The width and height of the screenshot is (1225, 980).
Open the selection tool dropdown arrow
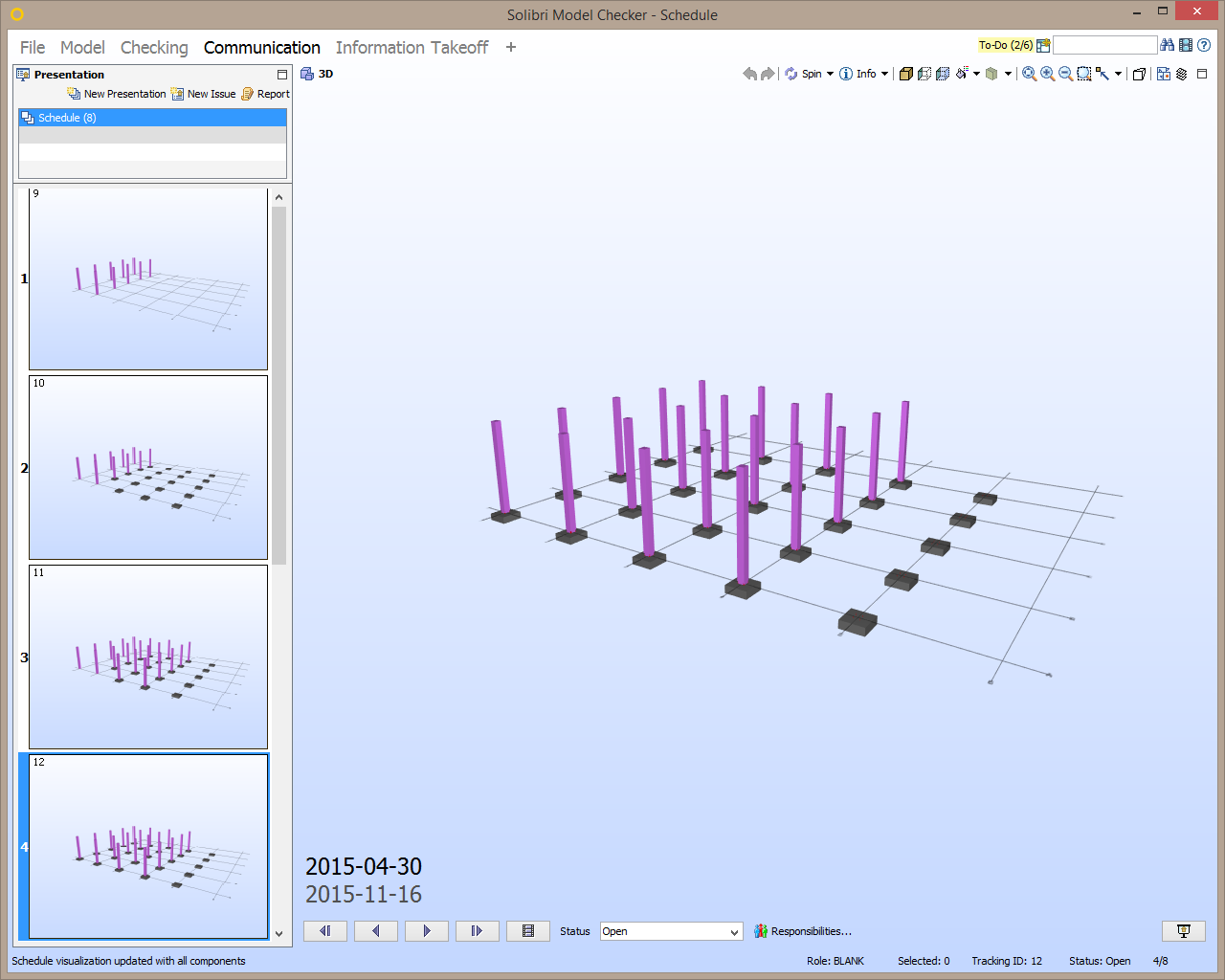point(1117,74)
